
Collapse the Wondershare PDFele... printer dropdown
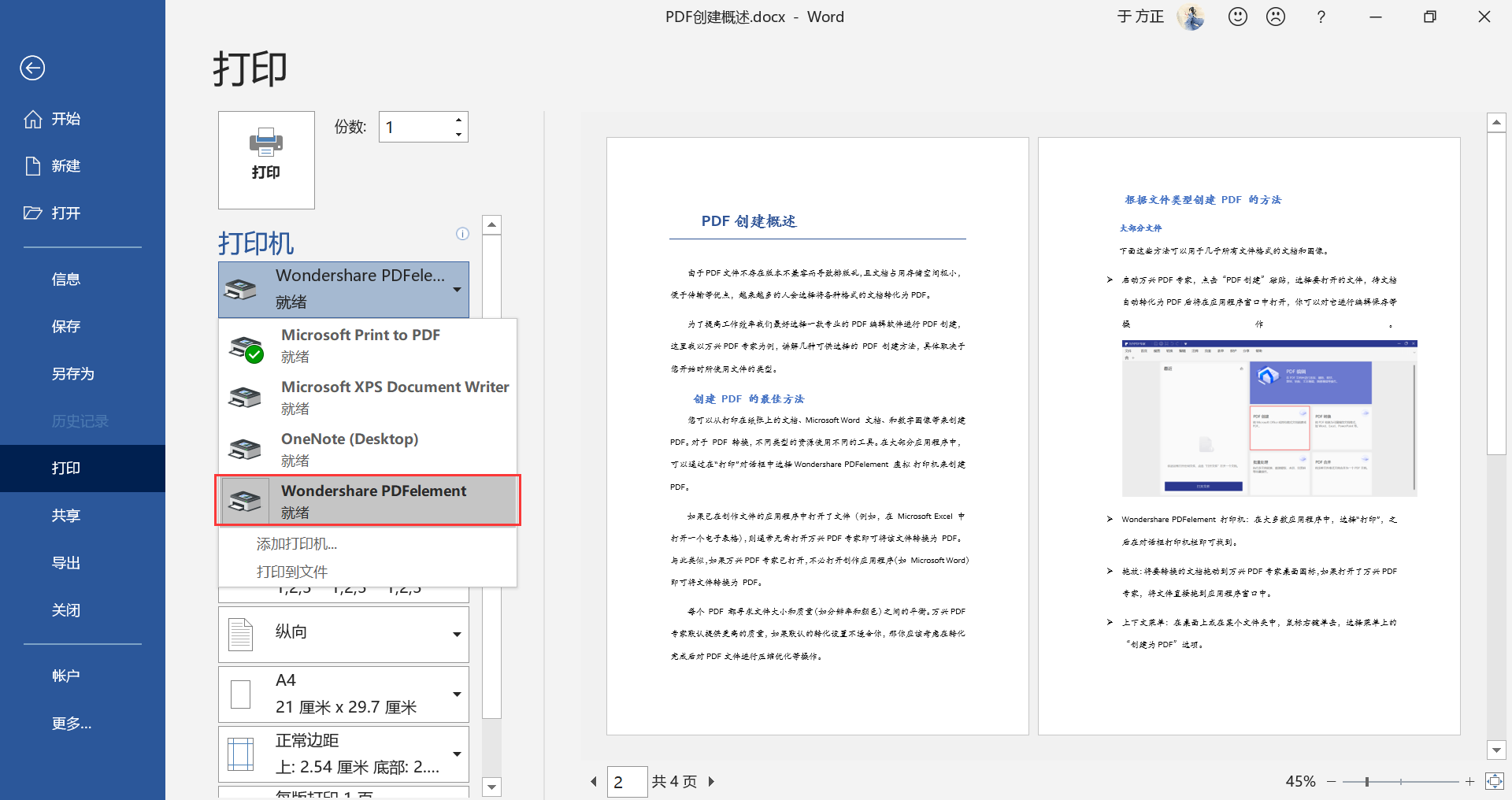pyautogui.click(x=343, y=290)
